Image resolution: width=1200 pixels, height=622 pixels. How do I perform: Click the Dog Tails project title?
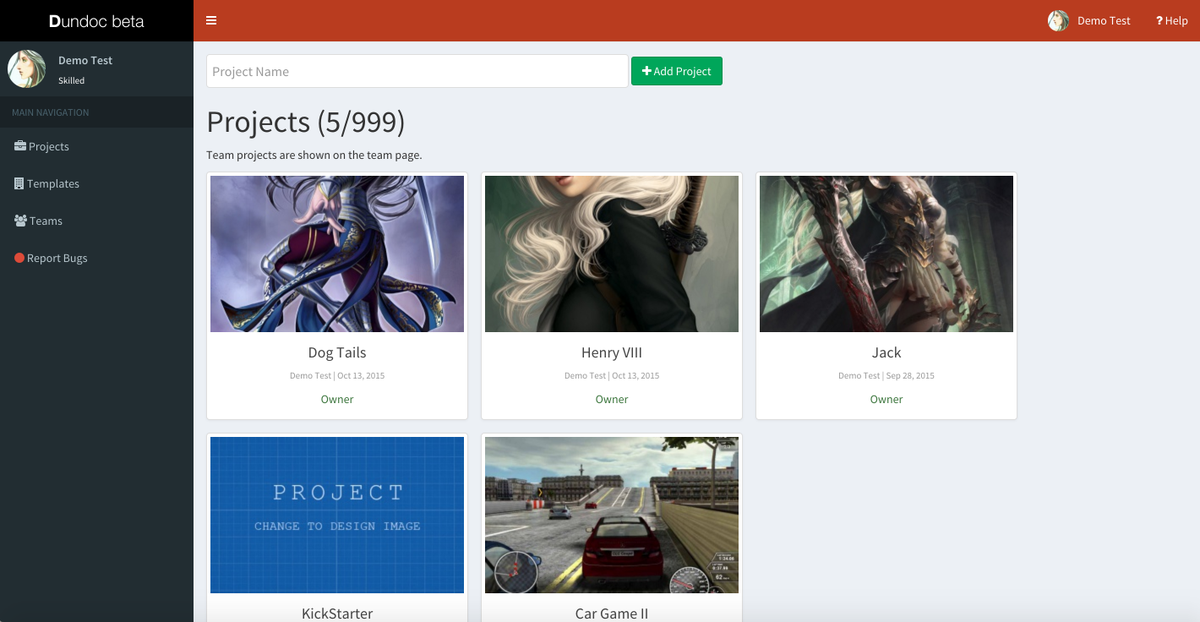pos(337,352)
